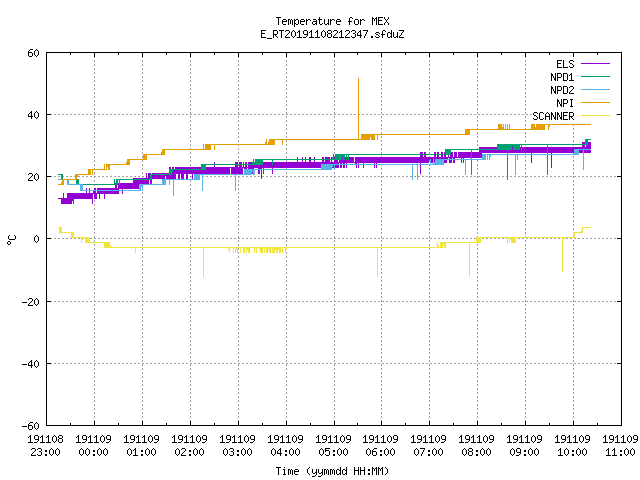The height and width of the screenshot is (480, 640).
Task: Click the x-axis tick 191109 04:00
Action: point(285,446)
